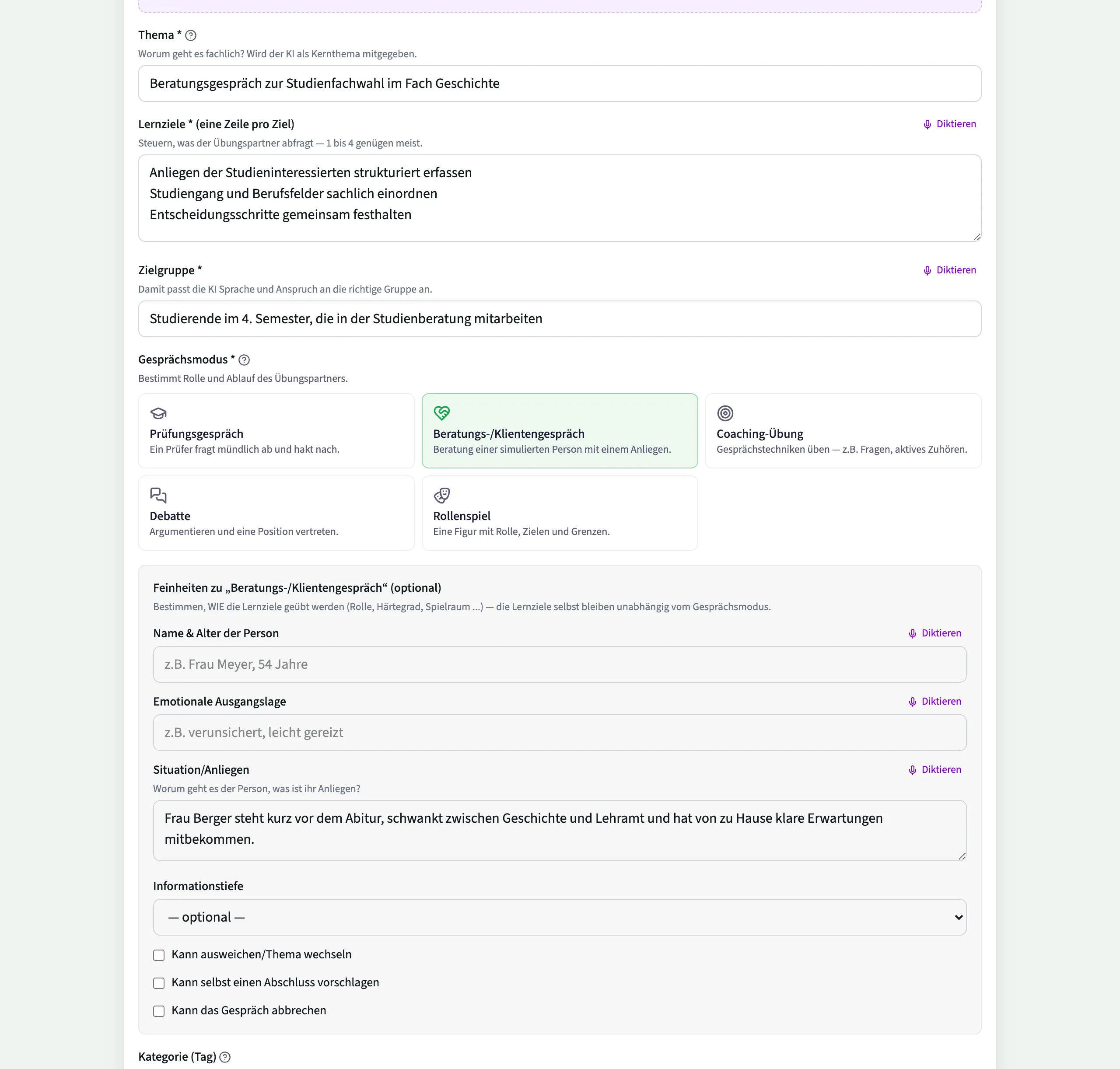This screenshot has height=1069, width=1120.
Task: Tick Kann das Gespräch abbrechen checkbox
Action: [159, 1011]
